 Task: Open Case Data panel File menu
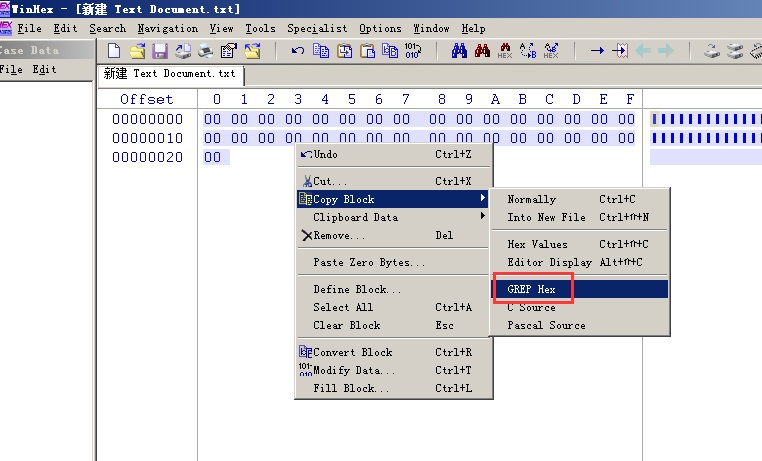pyautogui.click(x=11, y=69)
